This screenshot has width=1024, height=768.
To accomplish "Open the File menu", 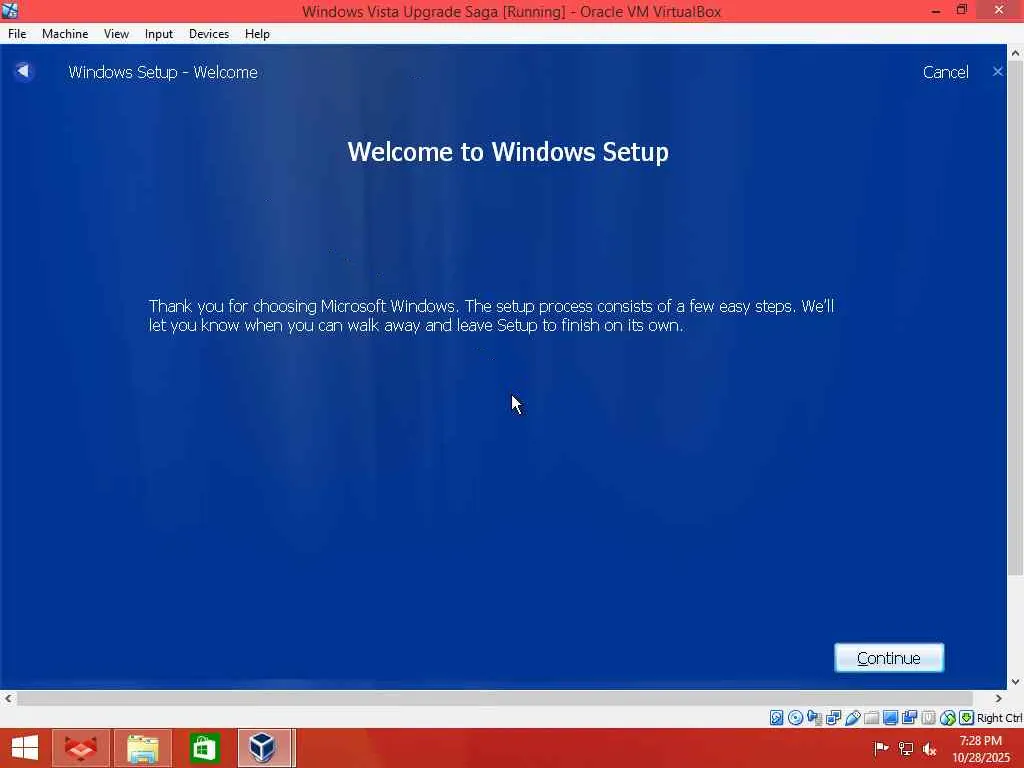I will 17,34.
